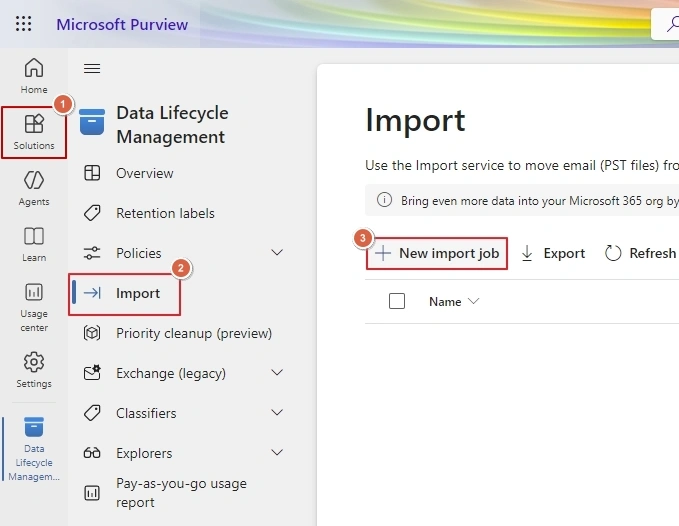Click the plus icon for New import job
Image resolution: width=679 pixels, height=526 pixels.
click(x=383, y=253)
